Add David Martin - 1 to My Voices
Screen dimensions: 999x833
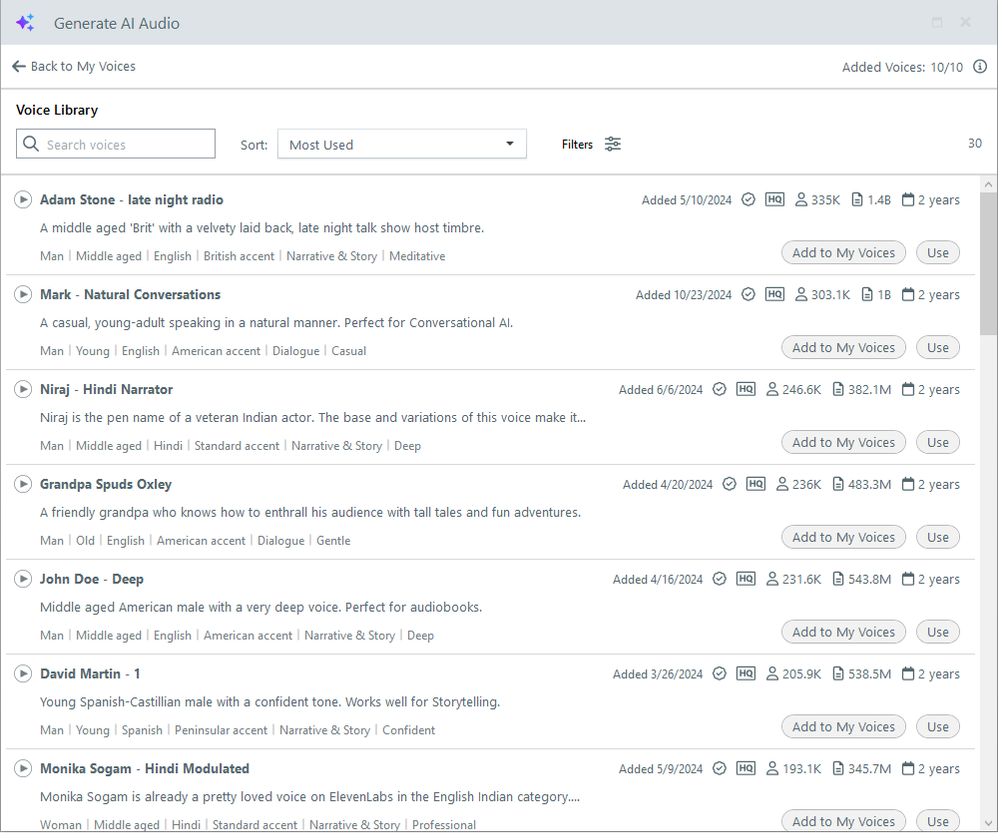tap(843, 727)
